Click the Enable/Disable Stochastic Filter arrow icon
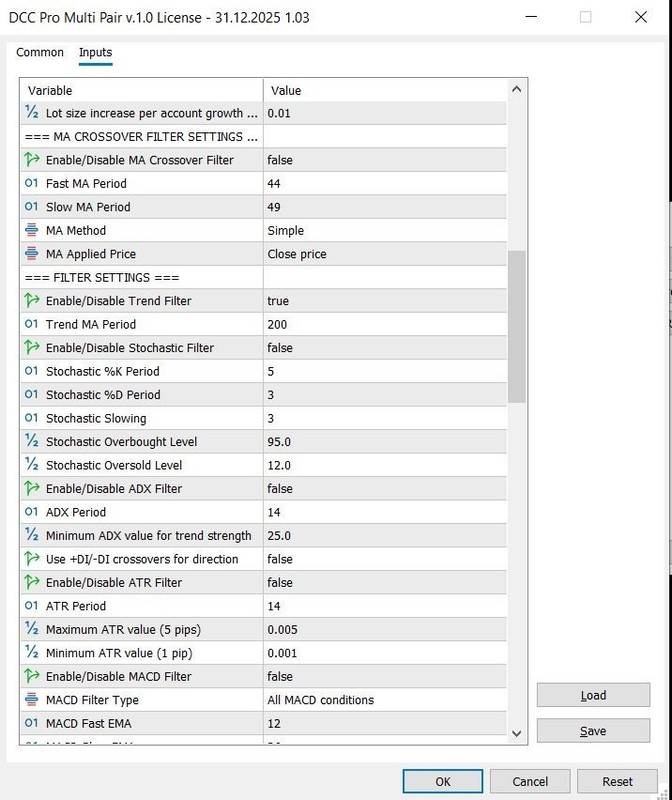672x800 pixels. [x=32, y=347]
